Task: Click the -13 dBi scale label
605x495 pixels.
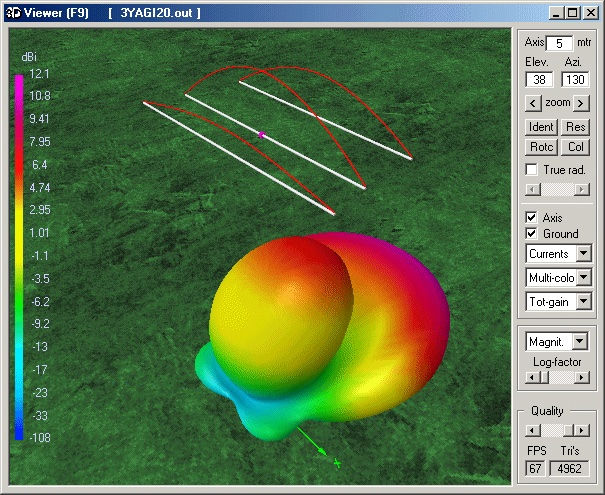Action: tap(40, 346)
